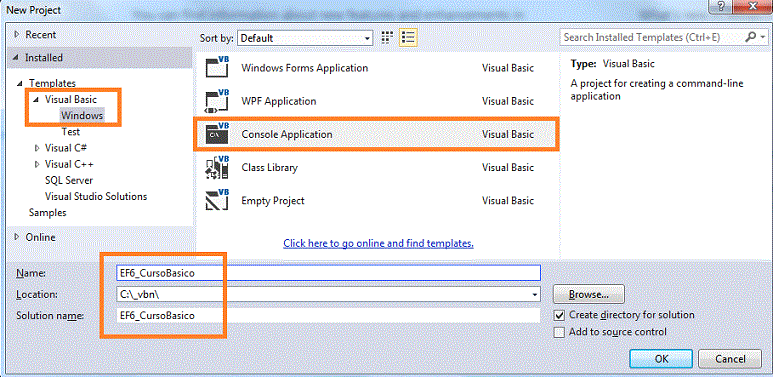Viewport: 773px width, 377px height.
Task: Click 'Visual Basic' in Console Application row
Action: [x=508, y=134]
